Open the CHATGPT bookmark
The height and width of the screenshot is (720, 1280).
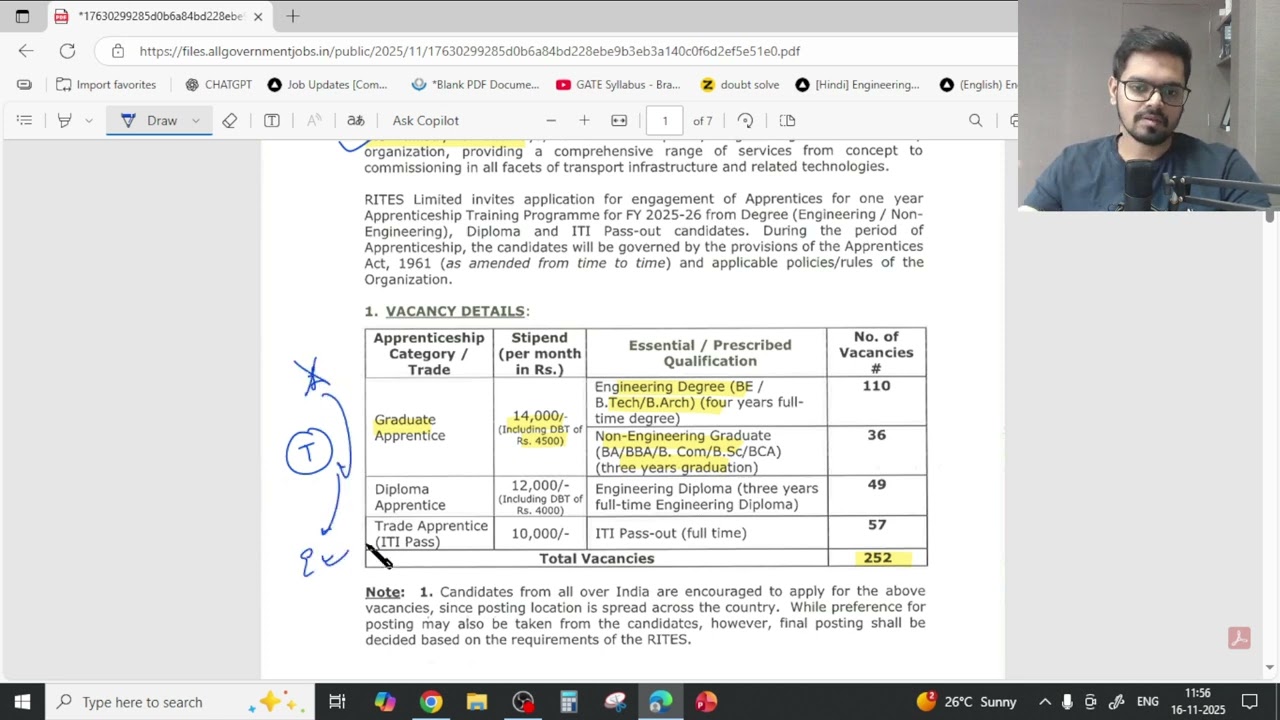tap(219, 85)
